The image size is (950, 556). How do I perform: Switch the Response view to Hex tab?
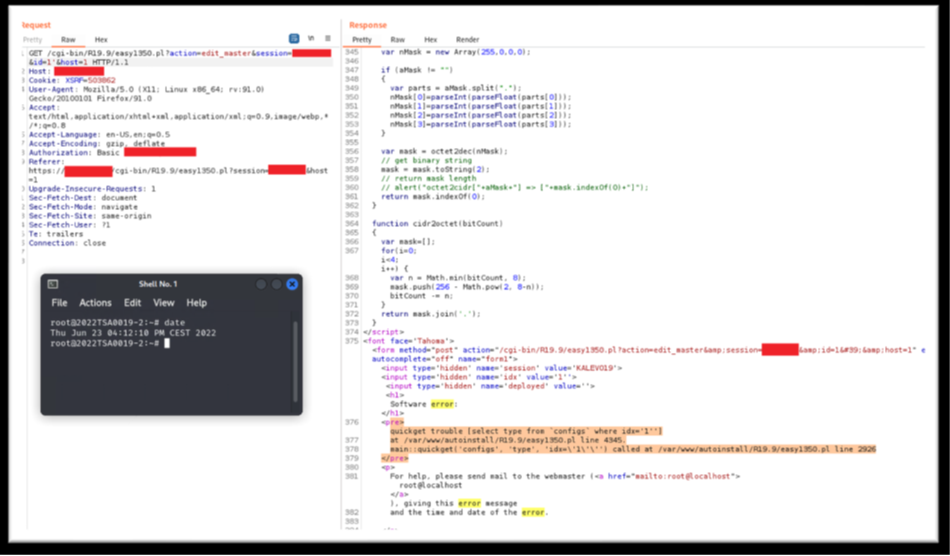431,40
